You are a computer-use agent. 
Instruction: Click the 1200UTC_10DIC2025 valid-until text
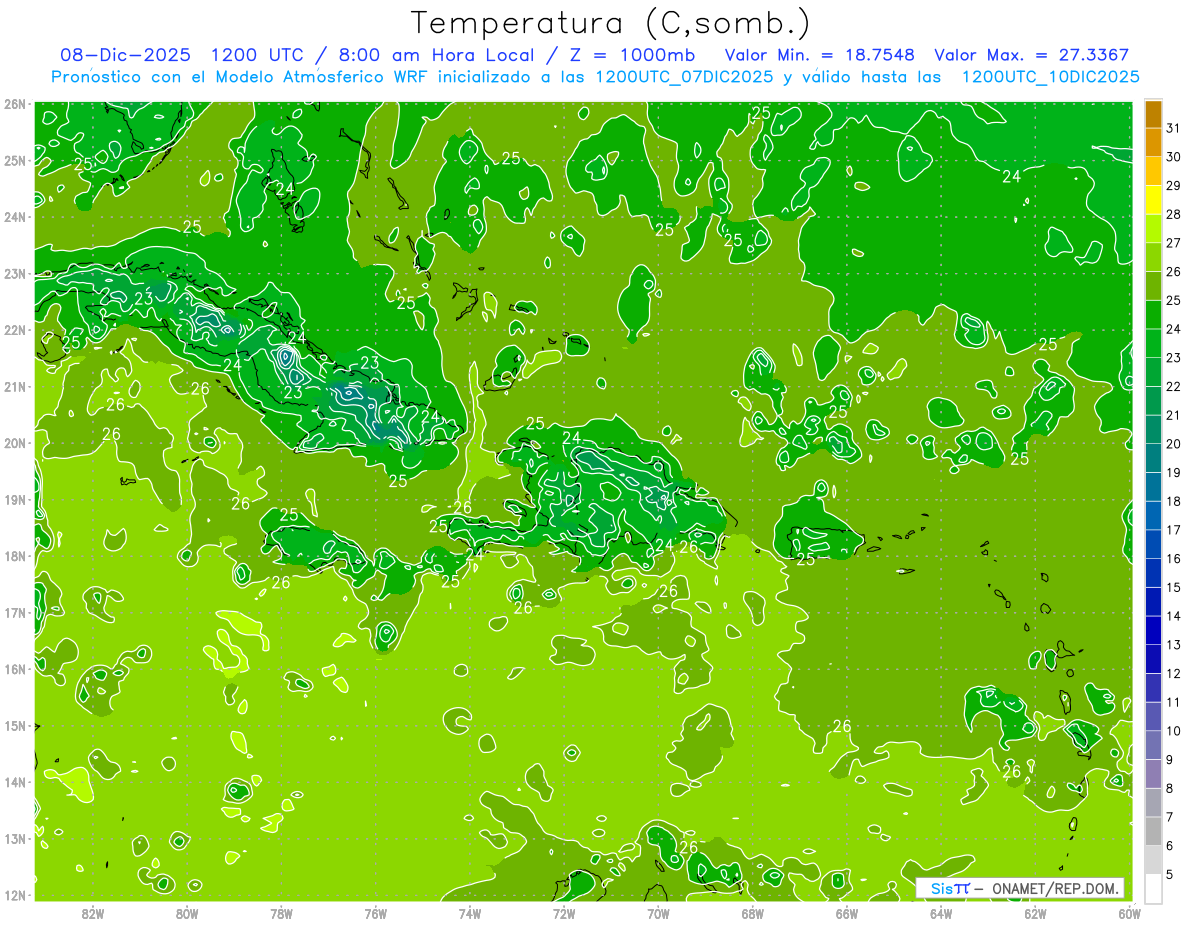[x=1050, y=77]
